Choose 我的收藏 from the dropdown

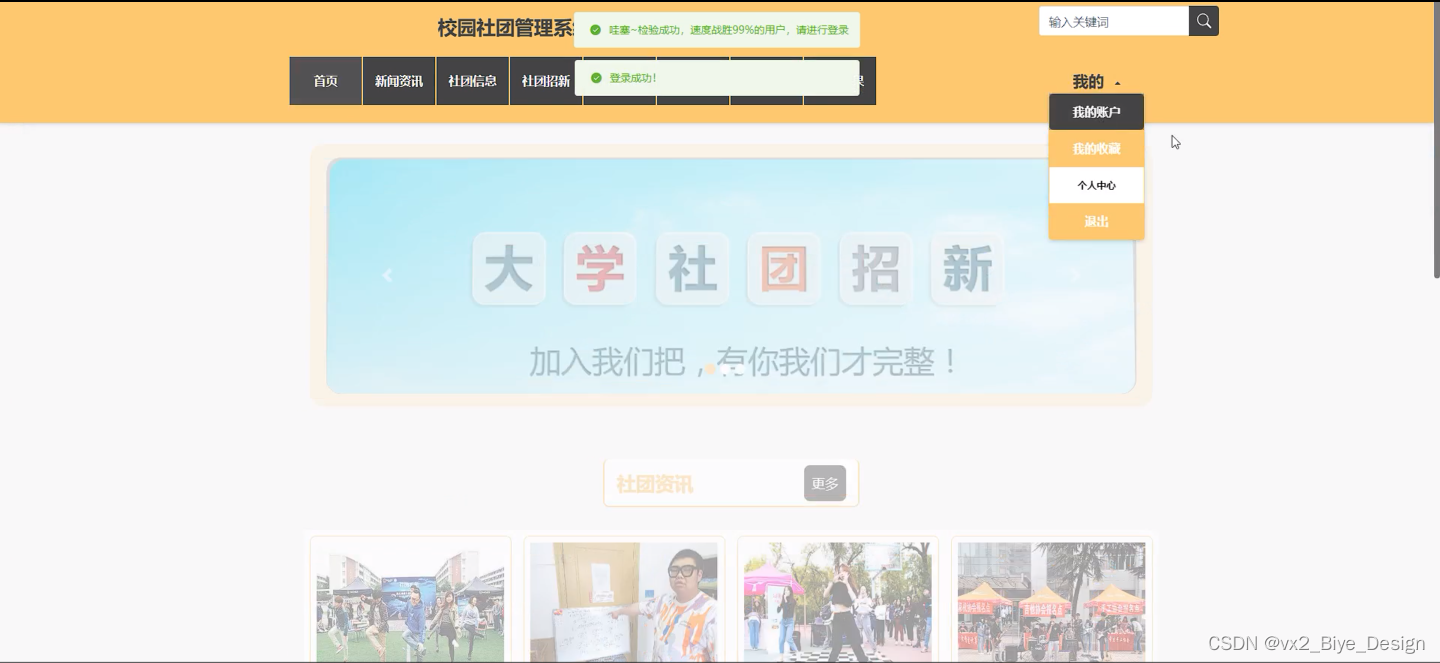1096,149
